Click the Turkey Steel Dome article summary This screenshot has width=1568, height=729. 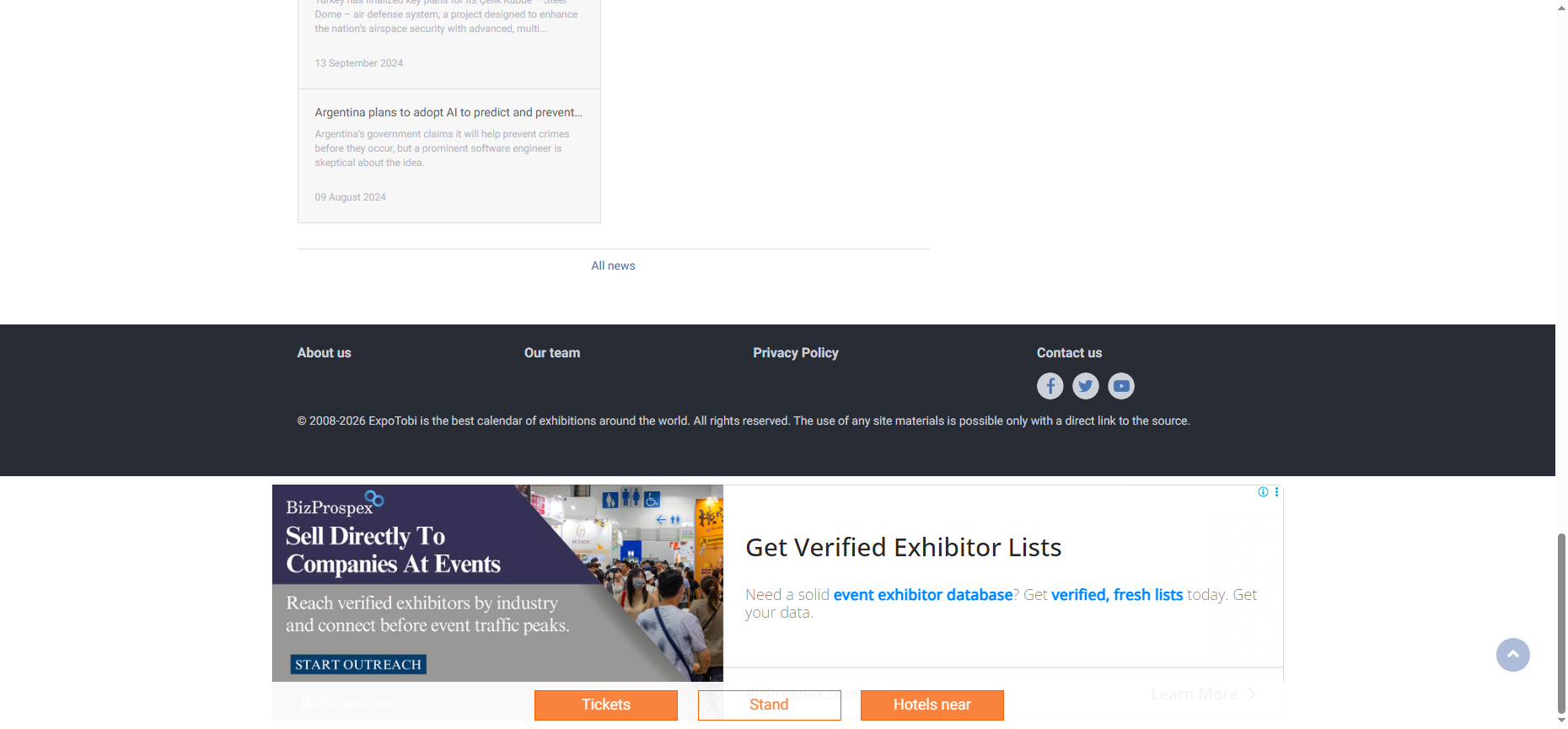[x=447, y=17]
